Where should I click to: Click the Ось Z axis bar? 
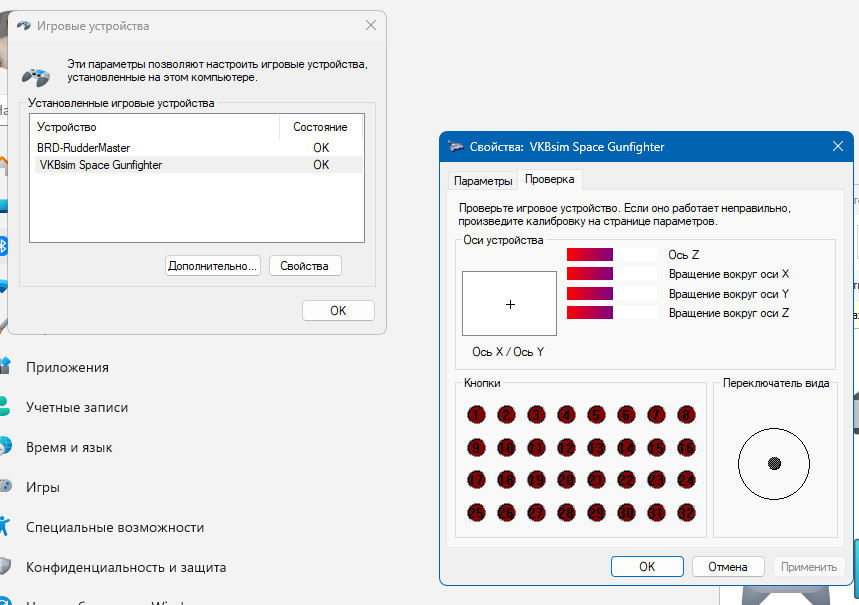pos(611,254)
